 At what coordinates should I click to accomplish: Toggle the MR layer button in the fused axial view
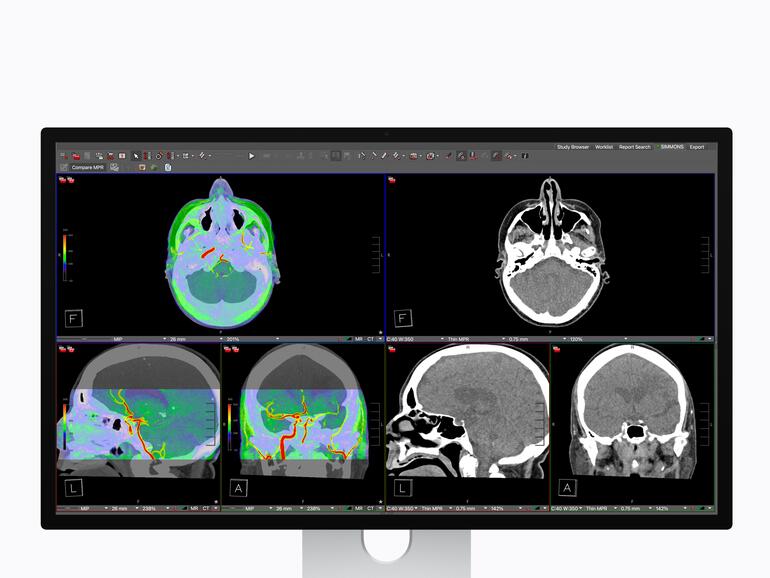[x=358, y=339]
